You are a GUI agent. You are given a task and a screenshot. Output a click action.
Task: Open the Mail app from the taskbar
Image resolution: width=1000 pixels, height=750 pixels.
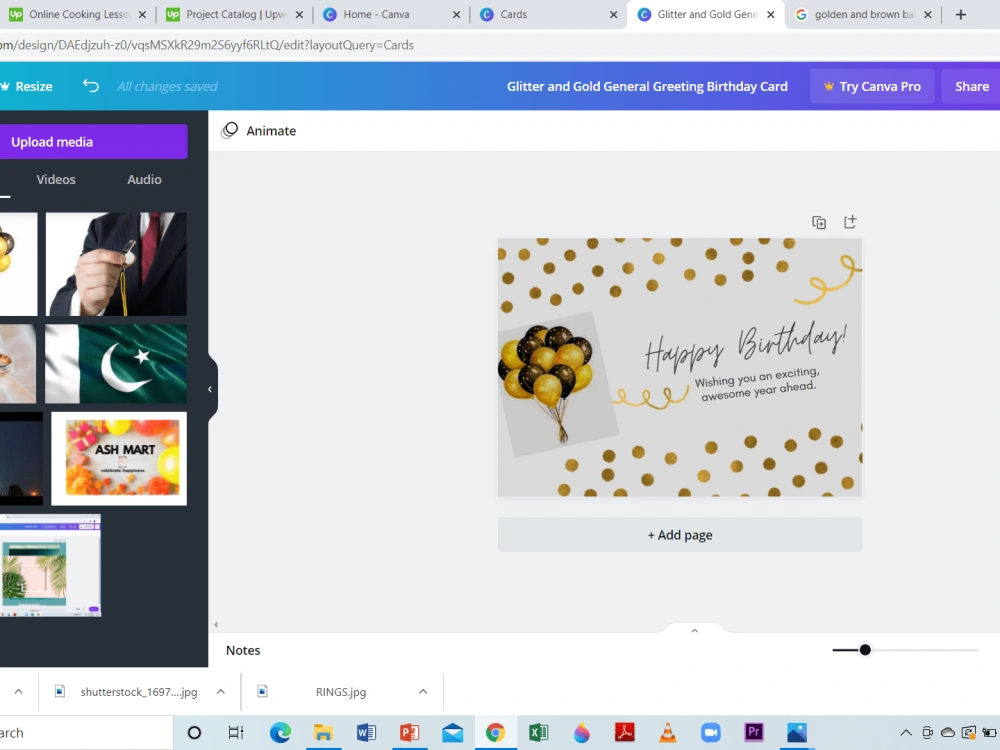pos(452,733)
